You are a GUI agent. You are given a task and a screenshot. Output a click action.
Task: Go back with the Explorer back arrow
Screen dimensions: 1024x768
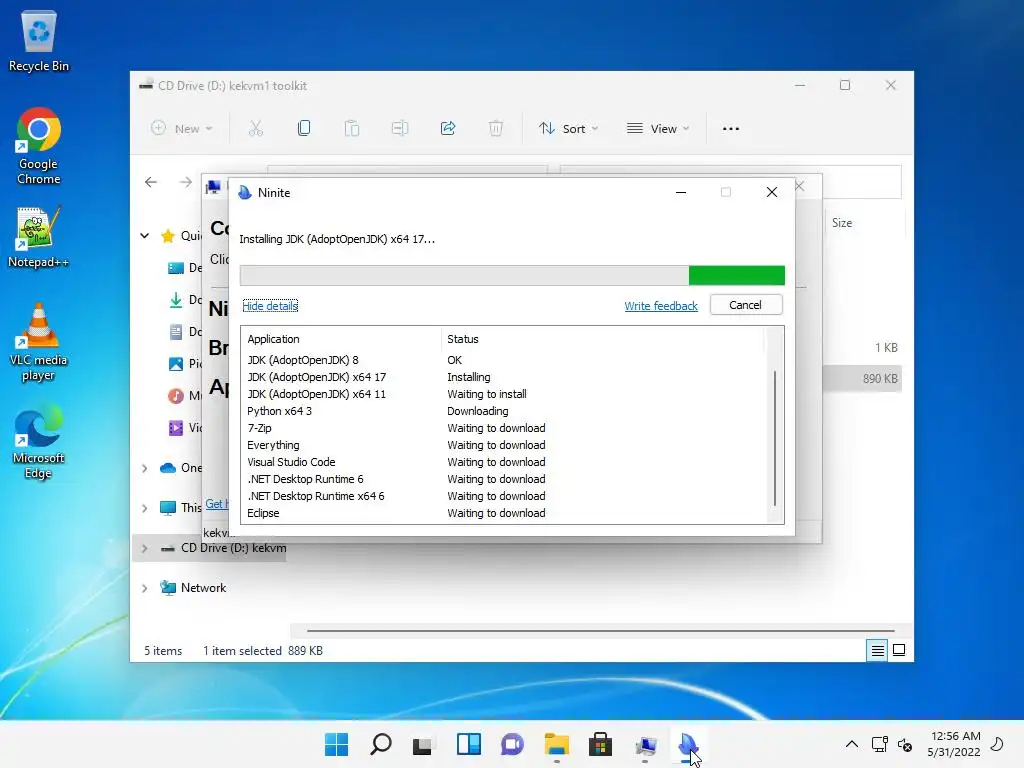point(151,182)
